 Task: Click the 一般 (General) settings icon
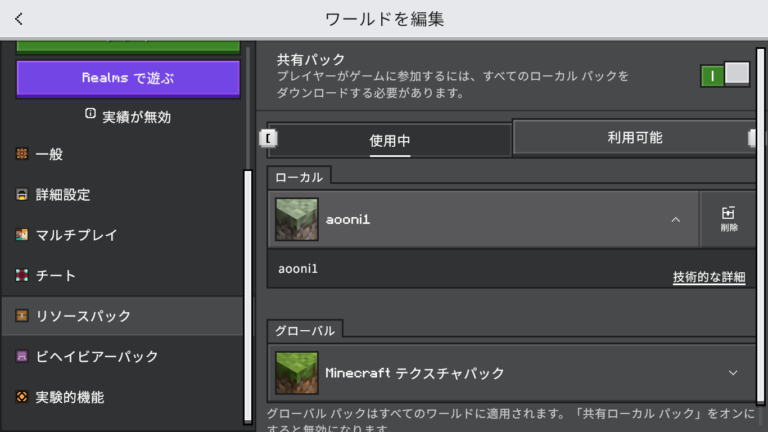click(21, 154)
